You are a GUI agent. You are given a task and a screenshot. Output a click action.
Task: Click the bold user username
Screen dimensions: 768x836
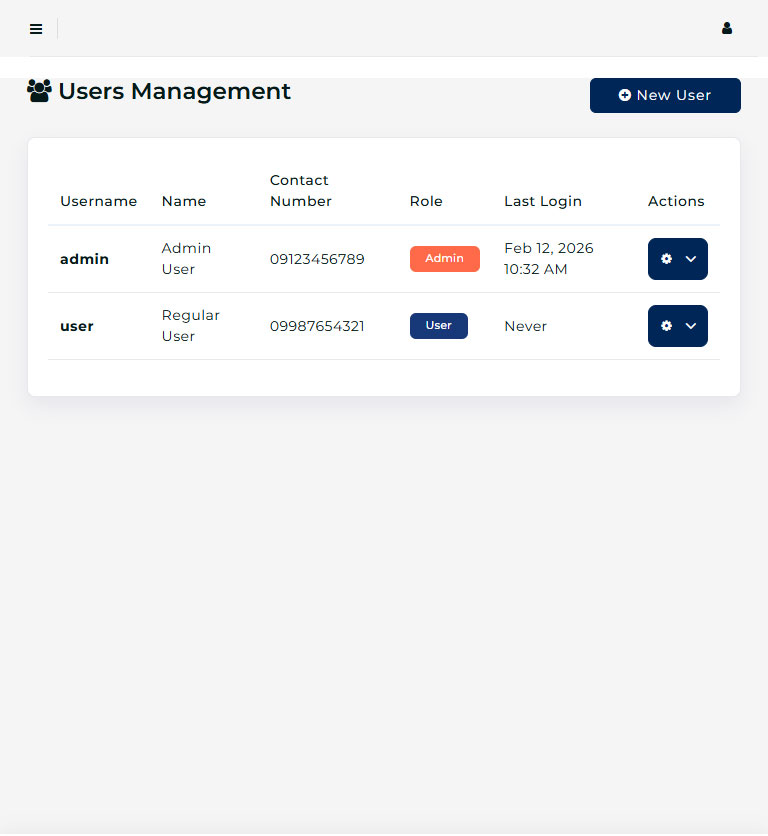click(77, 326)
